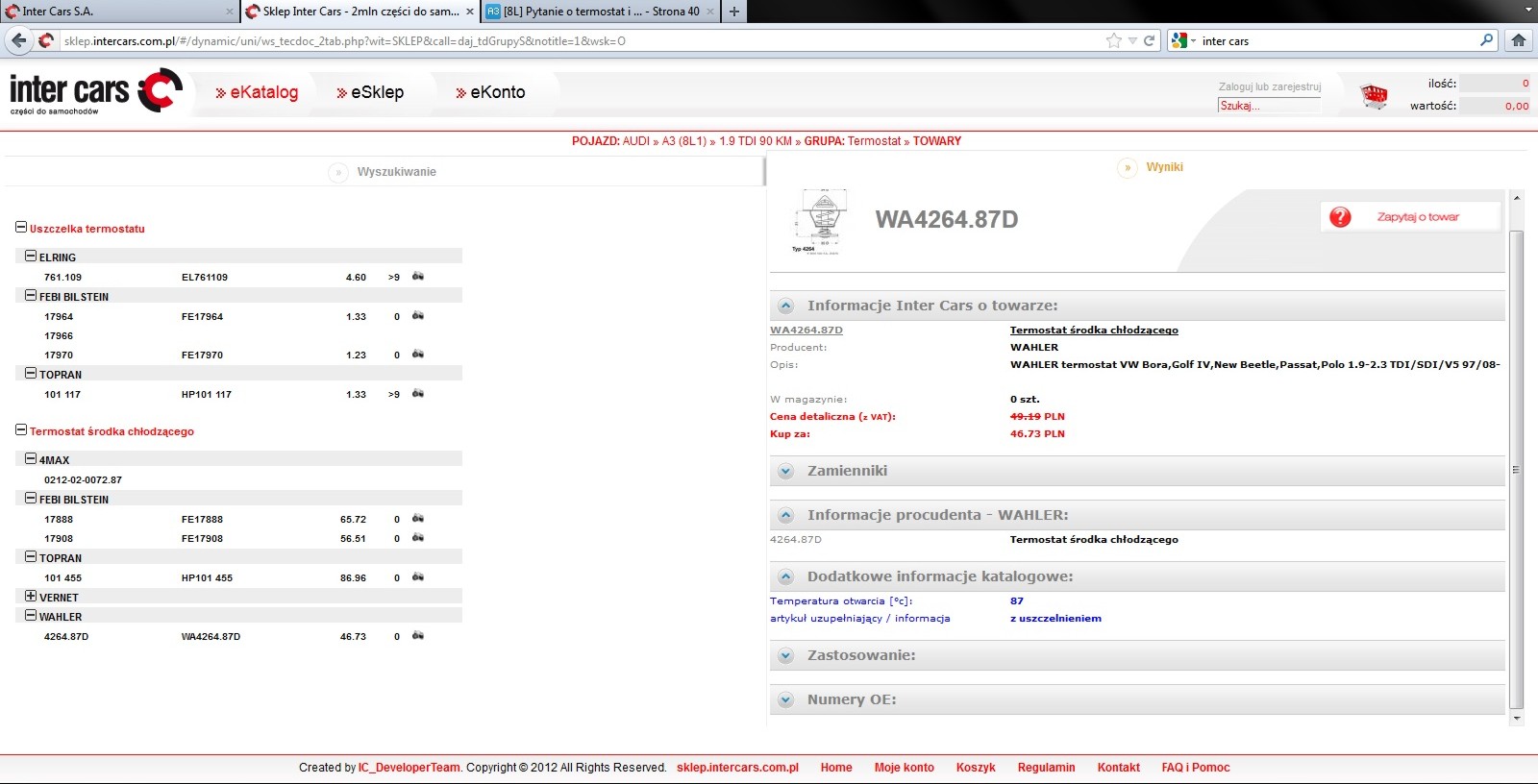
Task: Collapse WAHLER brand group
Action: tap(31, 616)
